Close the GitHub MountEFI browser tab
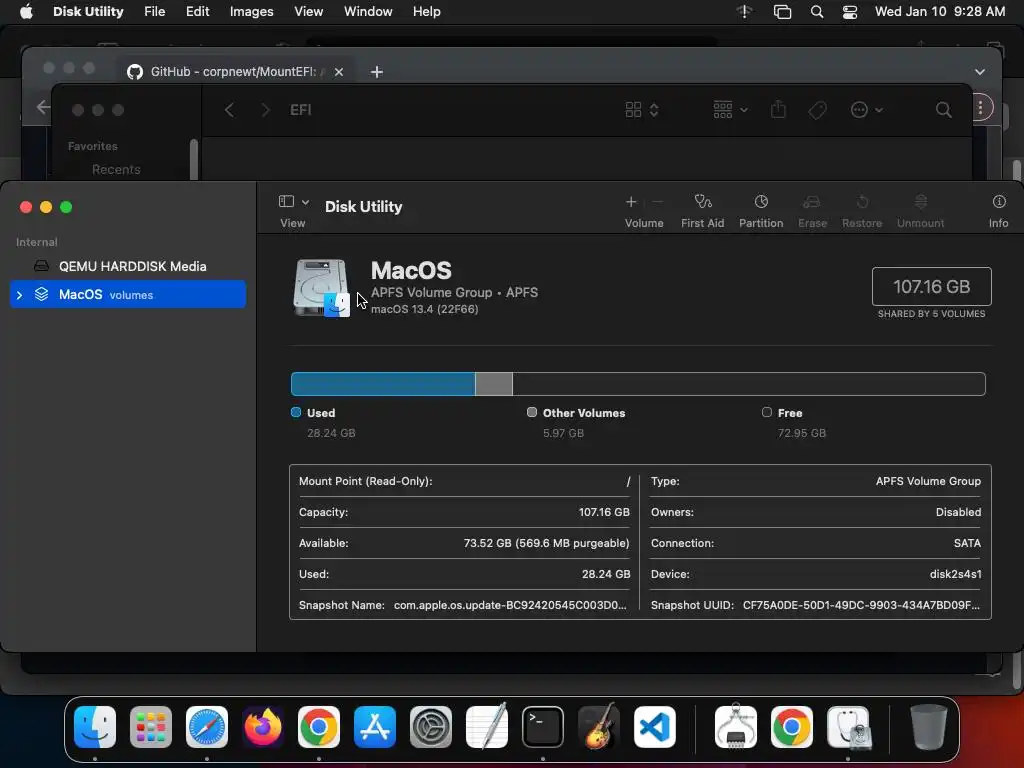Screen dimensions: 1024x768 [x=339, y=72]
